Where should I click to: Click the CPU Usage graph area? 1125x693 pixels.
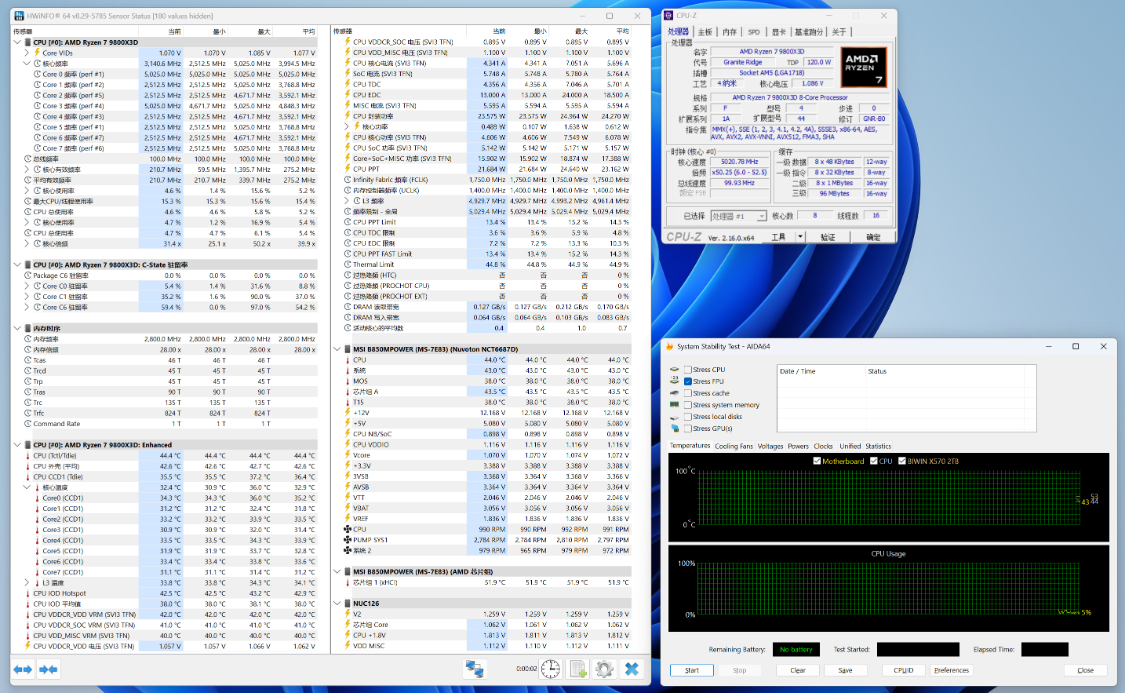pyautogui.click(x=888, y=590)
